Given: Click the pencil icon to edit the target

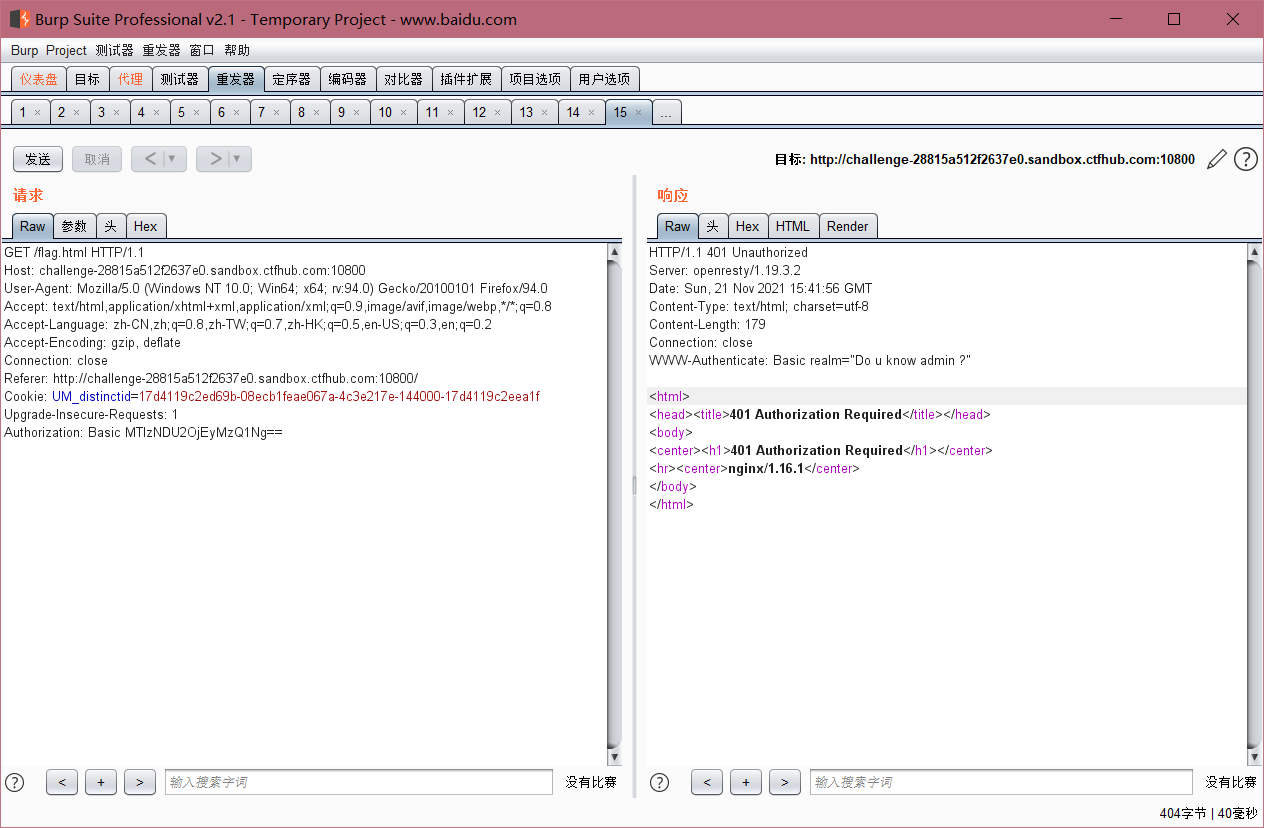Looking at the screenshot, I should (x=1216, y=159).
